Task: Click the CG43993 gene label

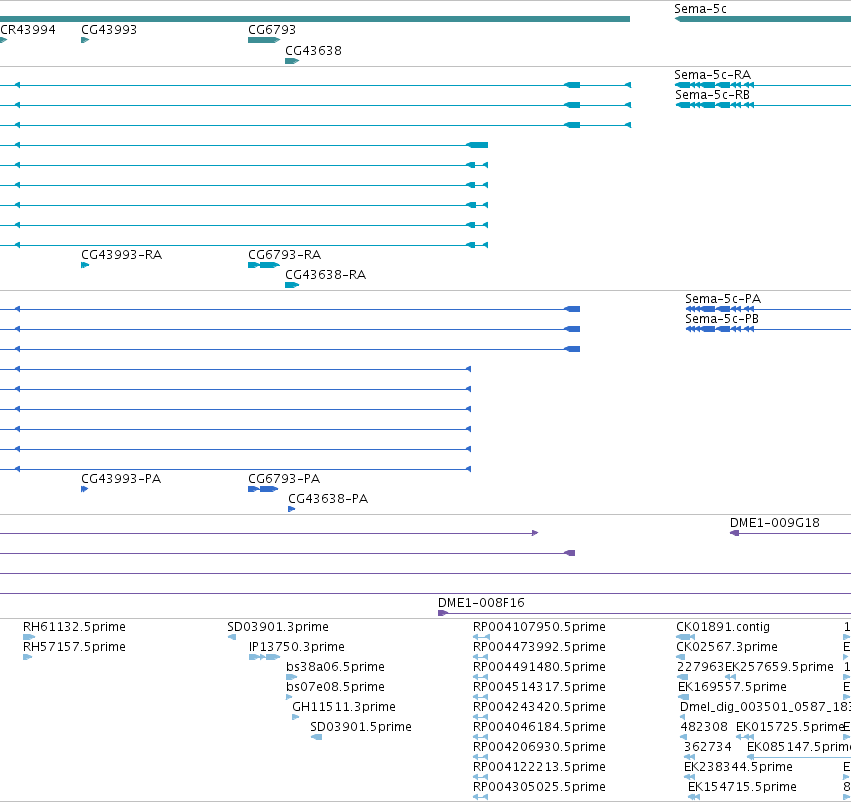Action: [109, 30]
